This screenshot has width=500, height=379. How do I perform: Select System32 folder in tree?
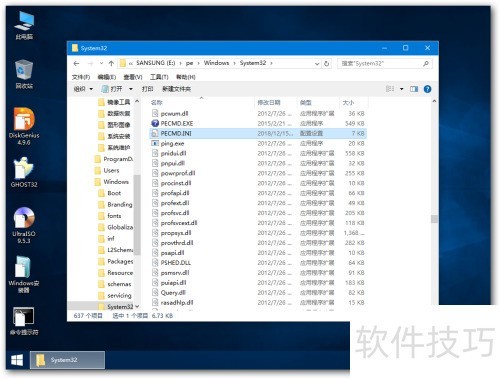pyautogui.click(x=120, y=307)
